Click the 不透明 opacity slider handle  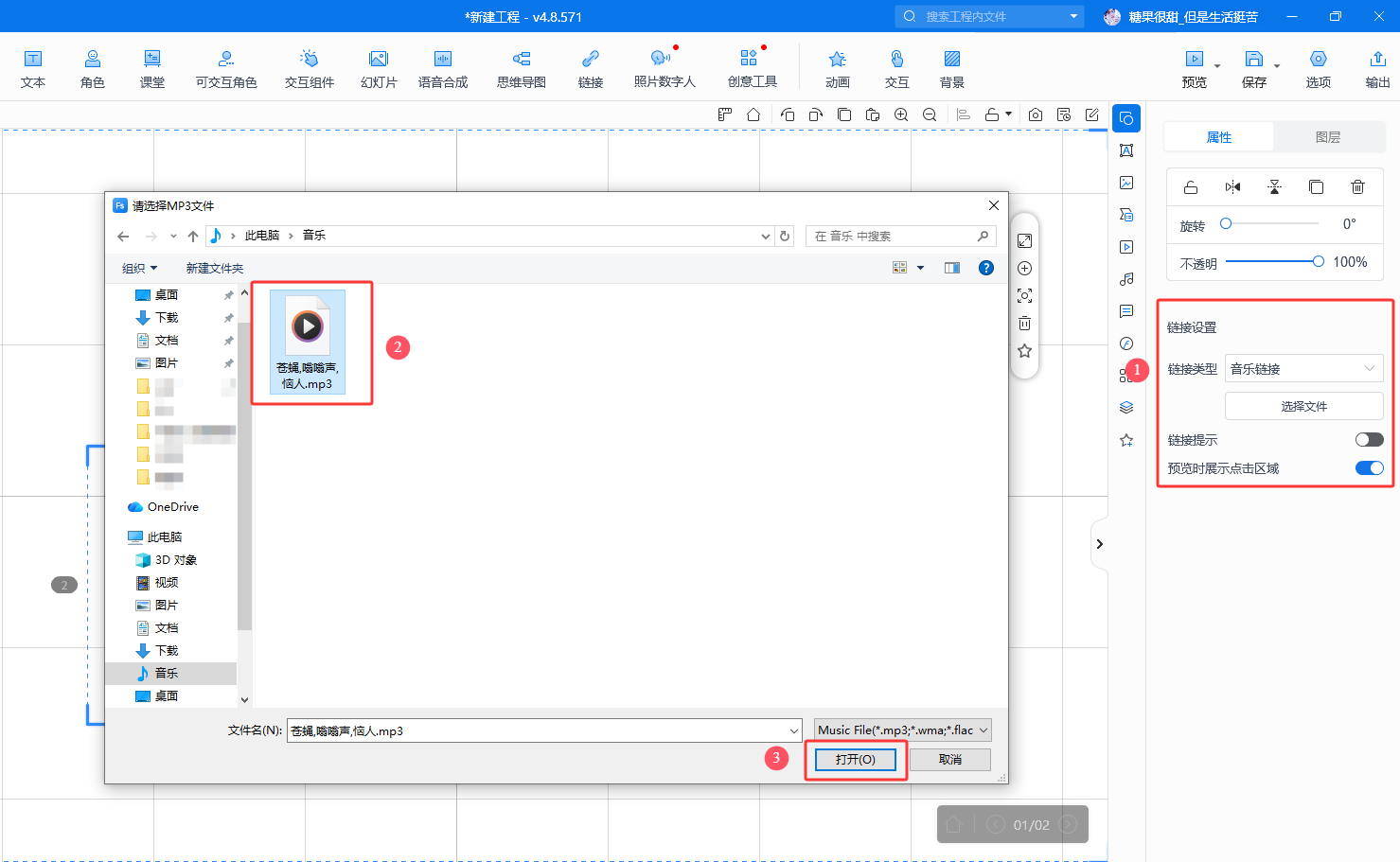click(x=1318, y=262)
